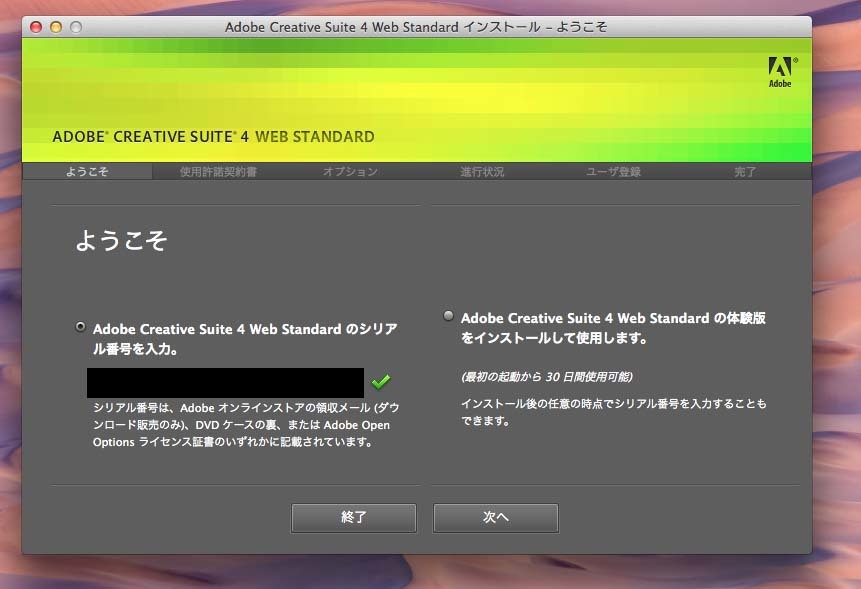Viewport: 861px width, 589px height.
Task: Click the 次へ (Next) button
Action: tap(496, 518)
